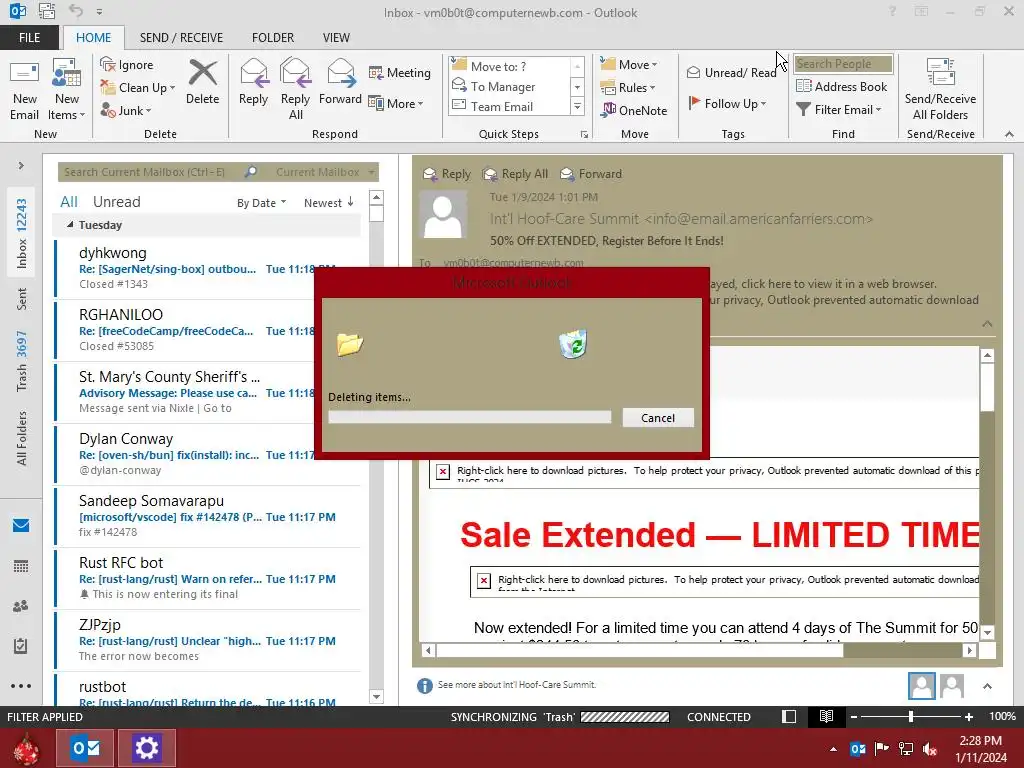Click the Search Current Mailbox field
The image size is (1024, 768).
point(150,172)
